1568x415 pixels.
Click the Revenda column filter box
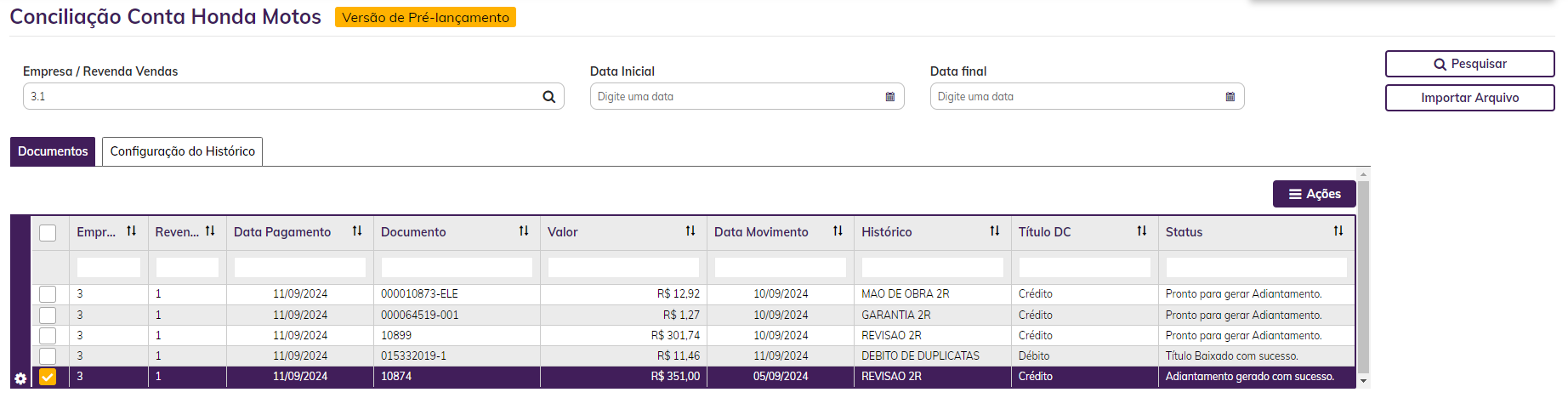(187, 267)
